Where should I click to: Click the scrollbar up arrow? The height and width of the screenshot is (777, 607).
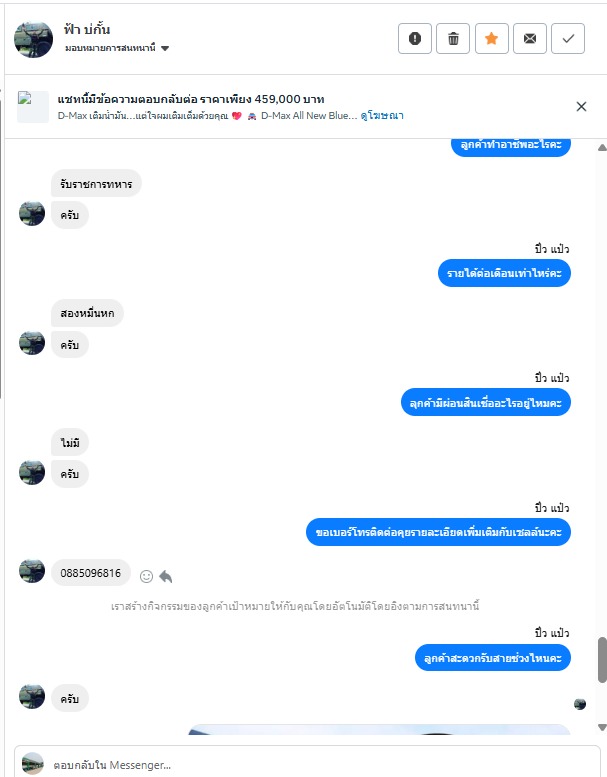pyautogui.click(x=602, y=147)
